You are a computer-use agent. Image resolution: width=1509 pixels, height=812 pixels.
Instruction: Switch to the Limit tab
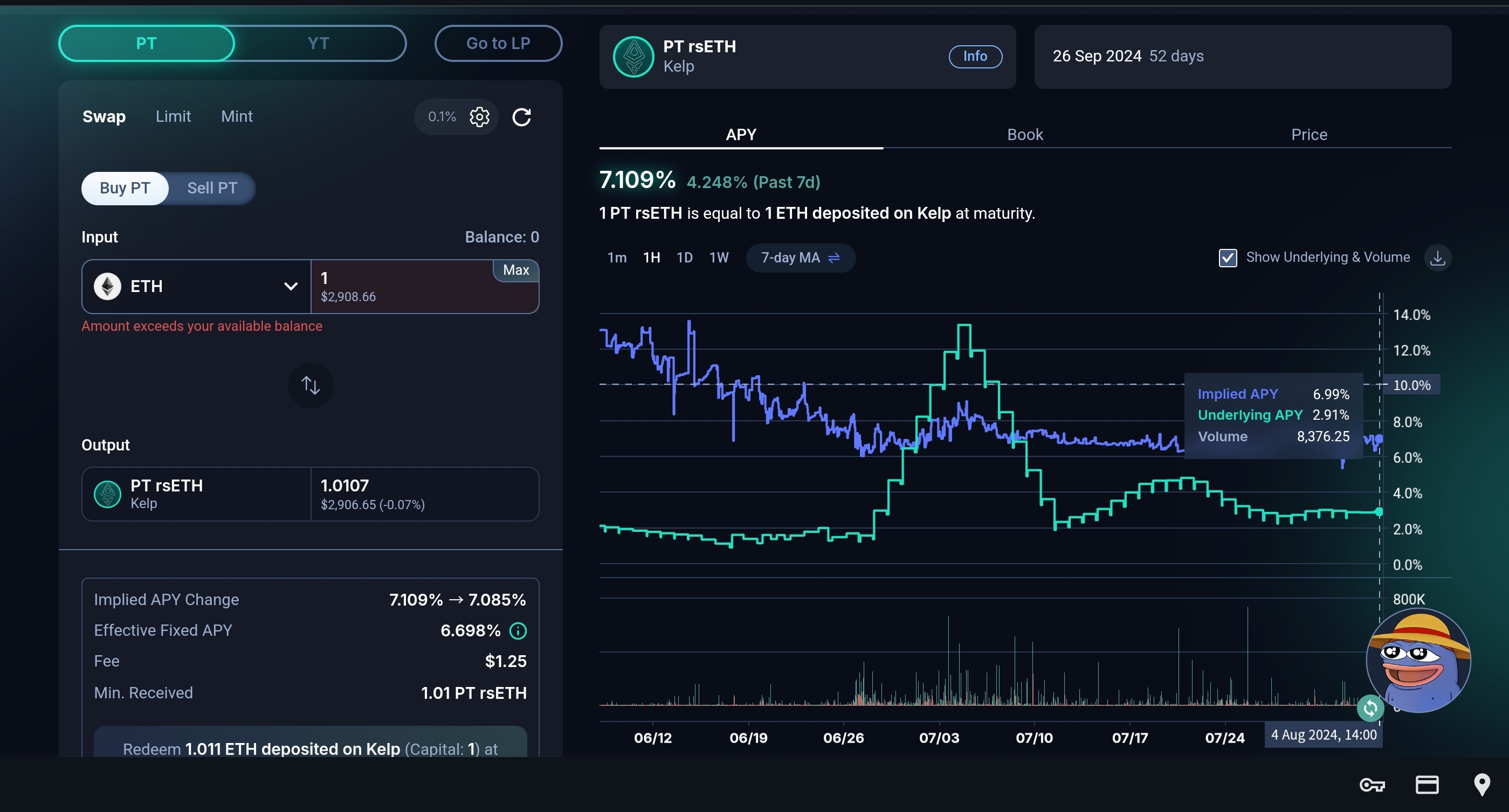[173, 116]
